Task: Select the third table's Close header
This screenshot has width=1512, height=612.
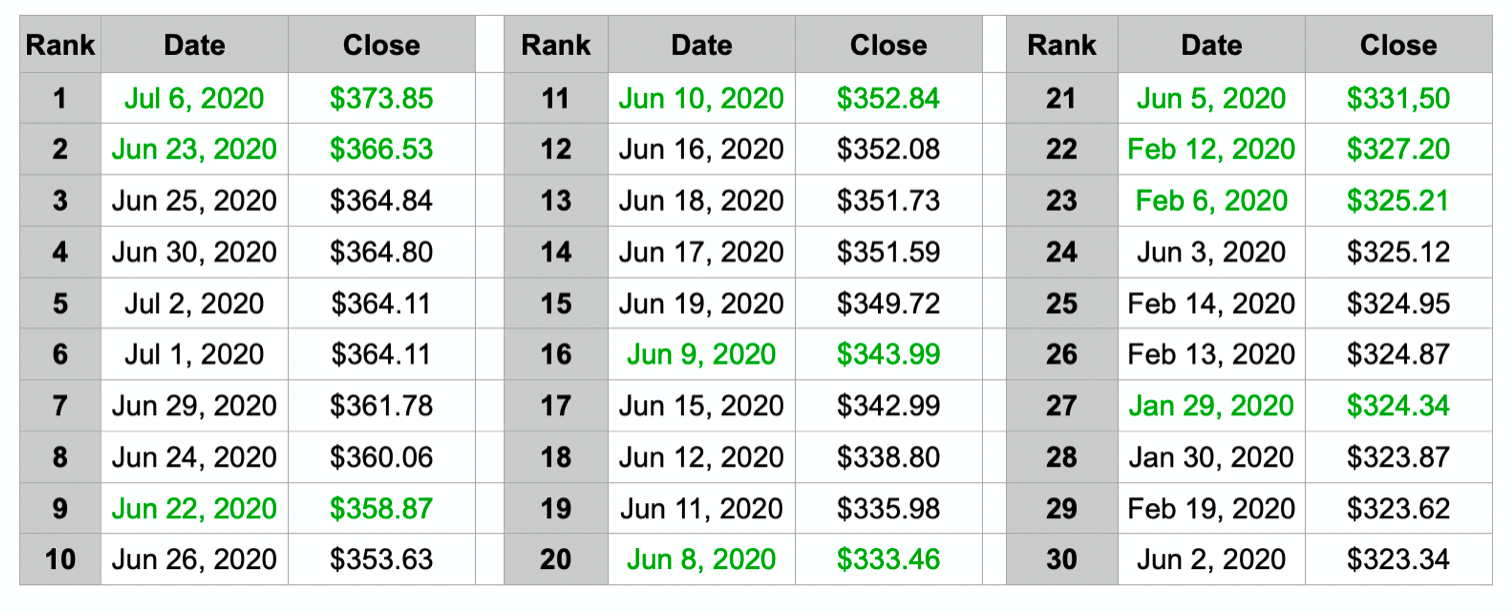Action: point(1398,45)
